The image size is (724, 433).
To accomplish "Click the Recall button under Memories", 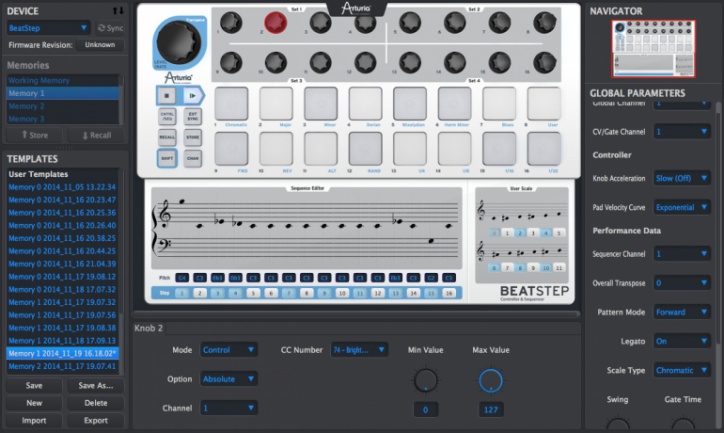I will coord(97,135).
